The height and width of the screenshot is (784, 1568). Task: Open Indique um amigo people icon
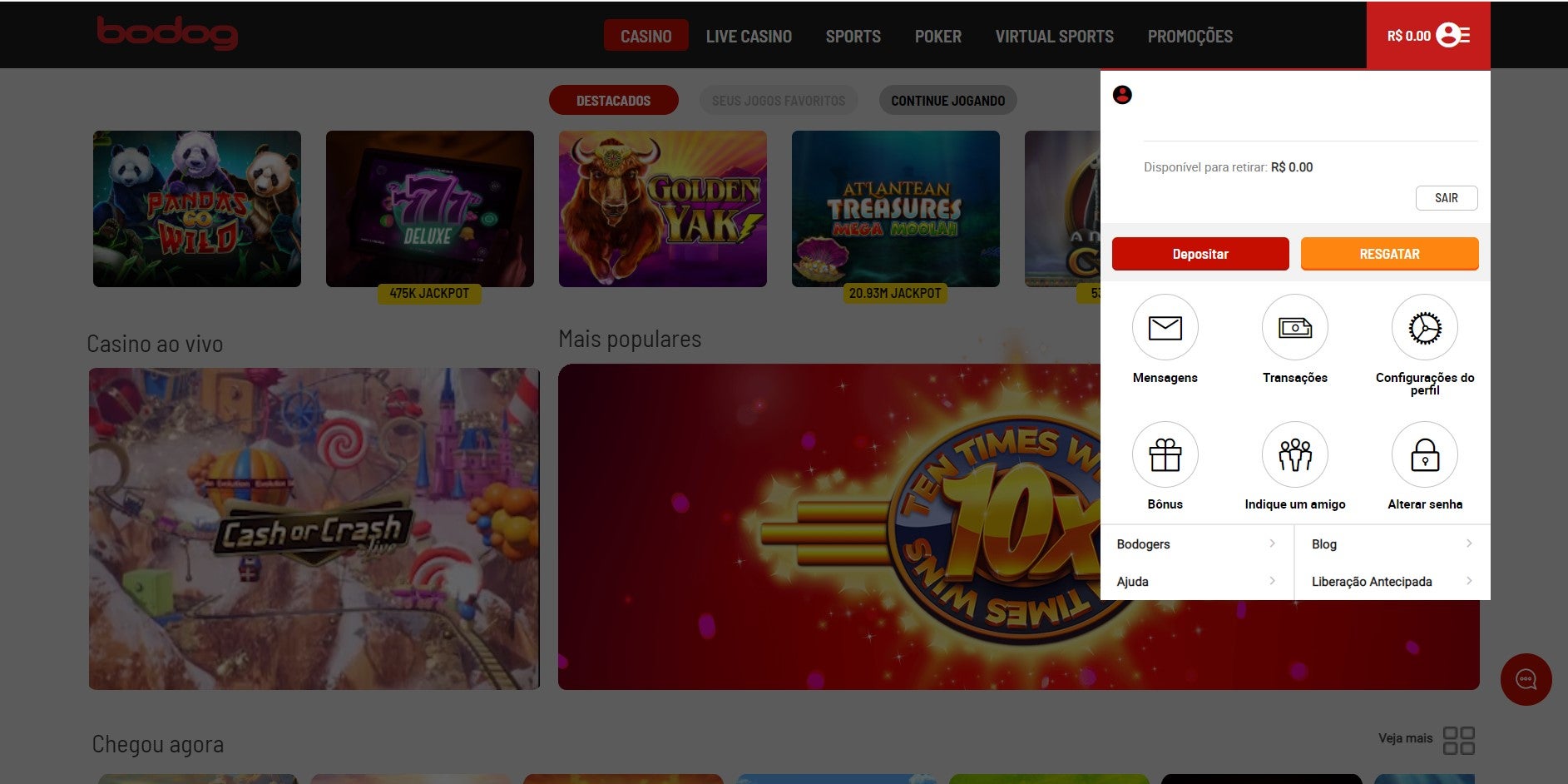coord(1294,454)
